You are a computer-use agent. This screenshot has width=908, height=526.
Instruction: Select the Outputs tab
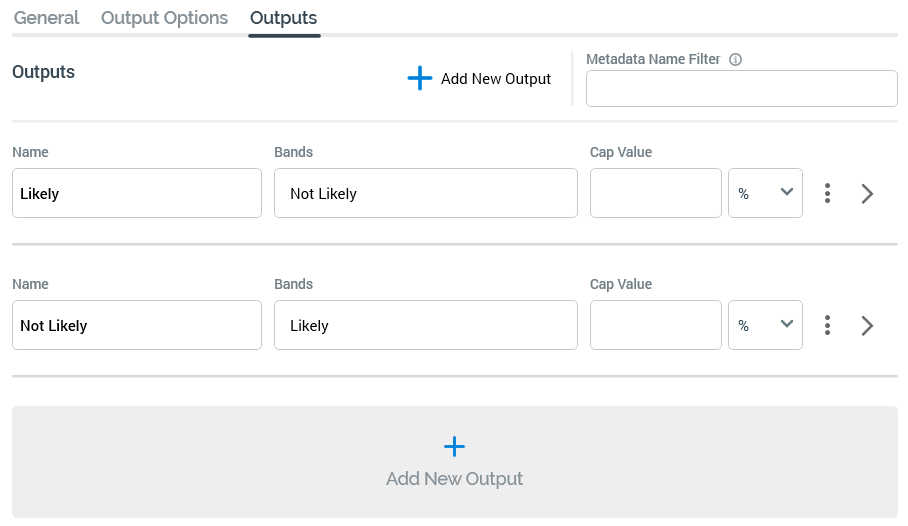point(284,18)
